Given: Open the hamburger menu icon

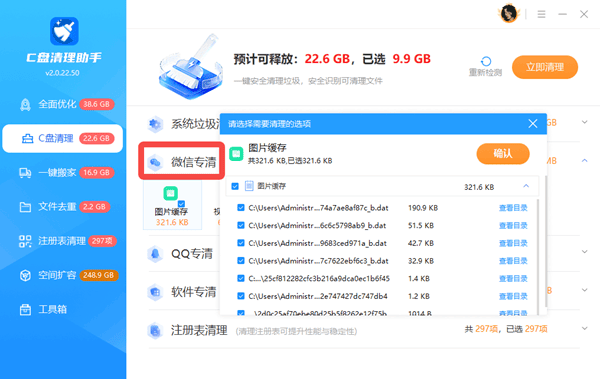Looking at the screenshot, I should click(541, 15).
